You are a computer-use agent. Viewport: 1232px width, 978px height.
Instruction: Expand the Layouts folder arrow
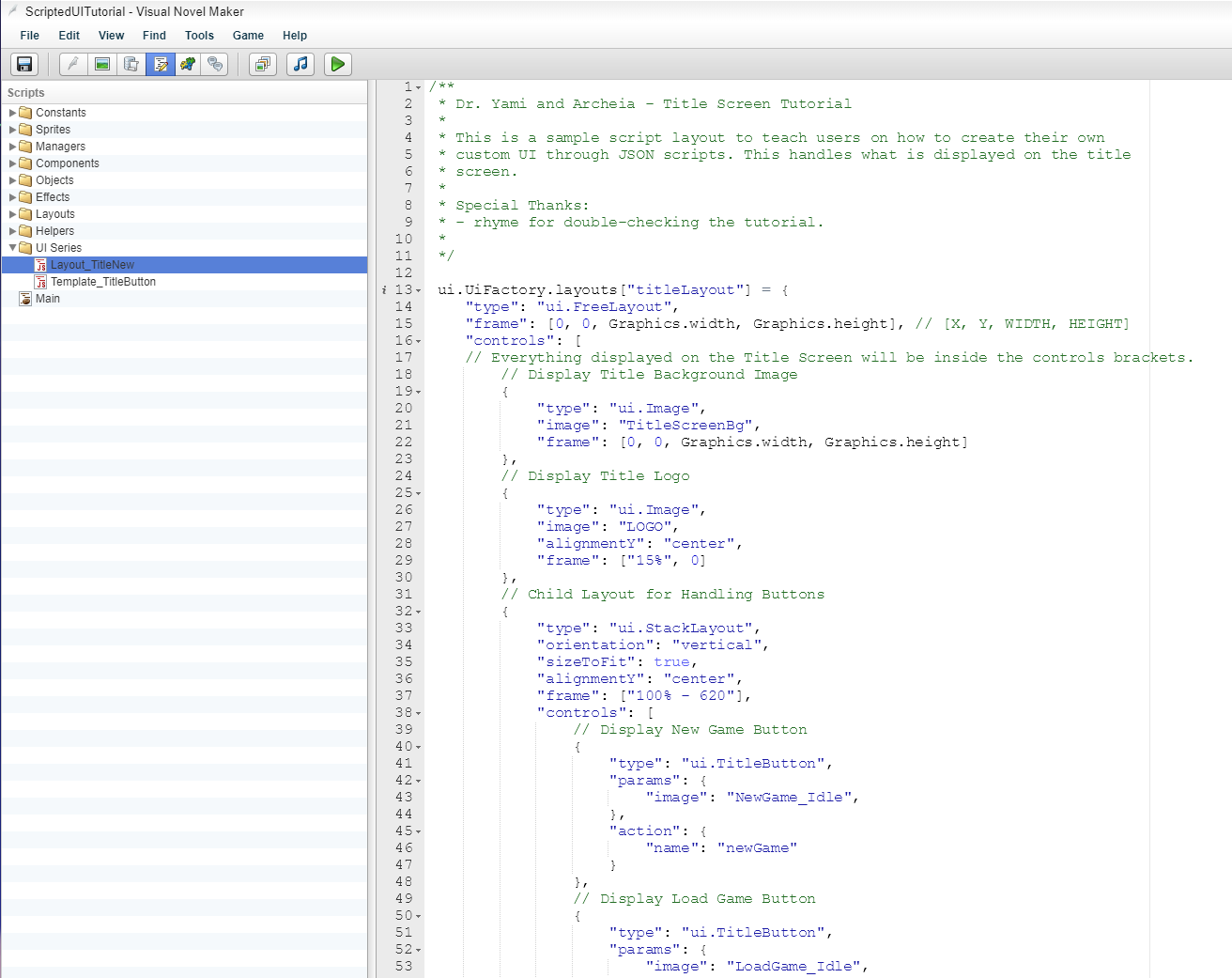click(x=12, y=214)
